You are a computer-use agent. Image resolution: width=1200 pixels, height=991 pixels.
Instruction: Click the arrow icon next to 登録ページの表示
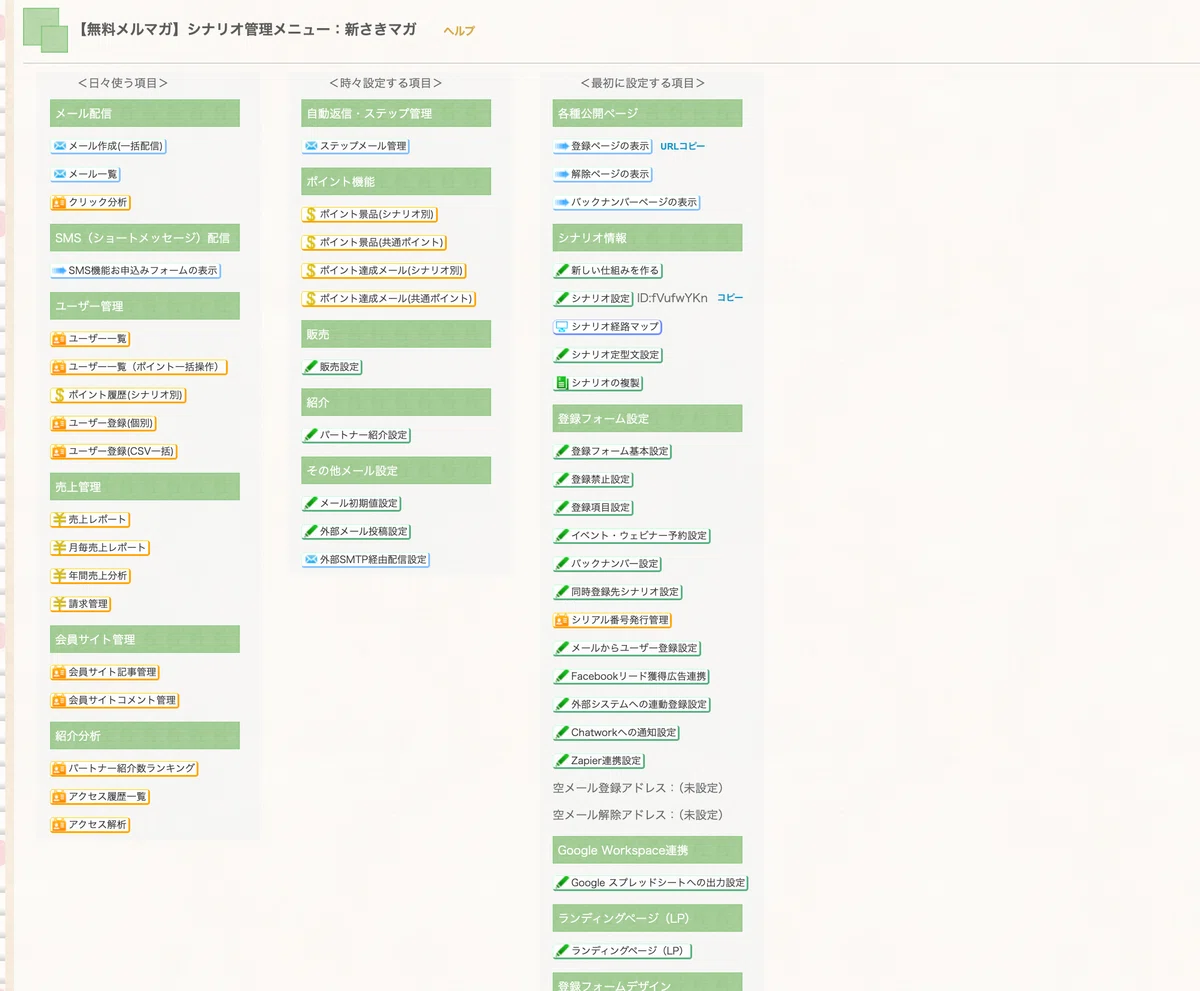coord(561,146)
